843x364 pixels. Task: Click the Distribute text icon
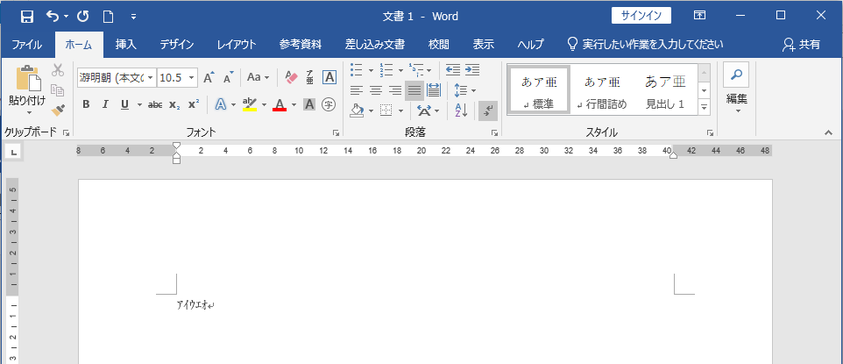(x=433, y=90)
